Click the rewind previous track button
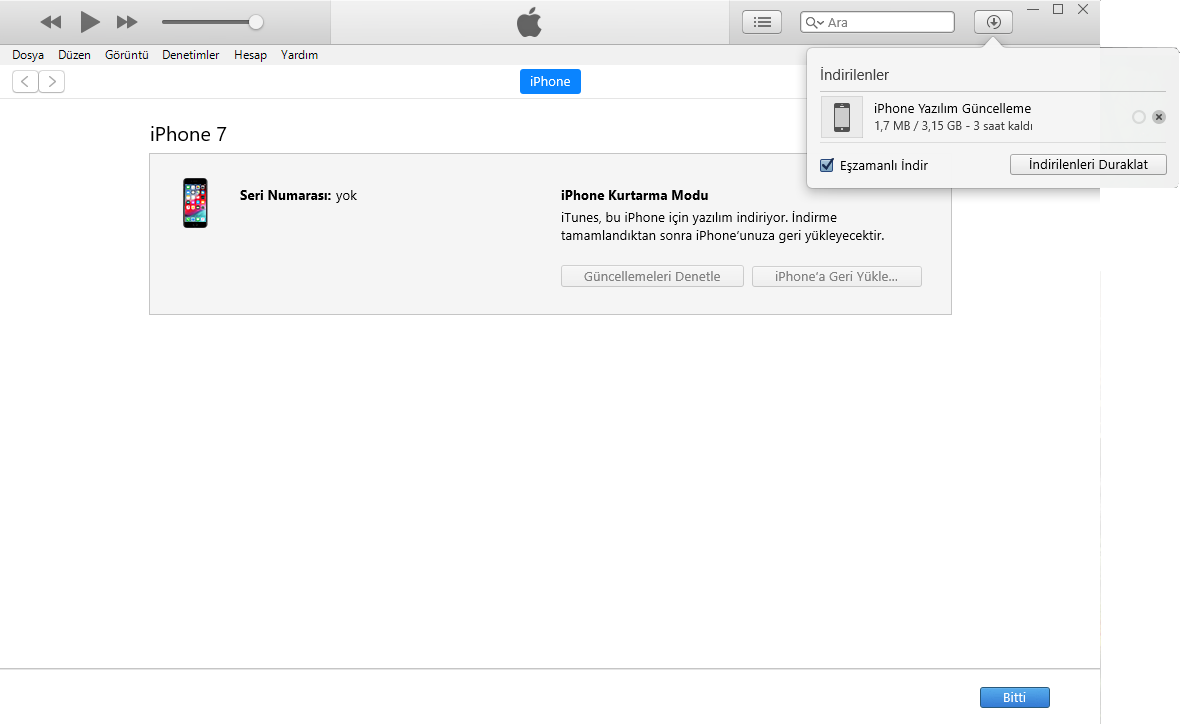The image size is (1180, 724). (50, 23)
